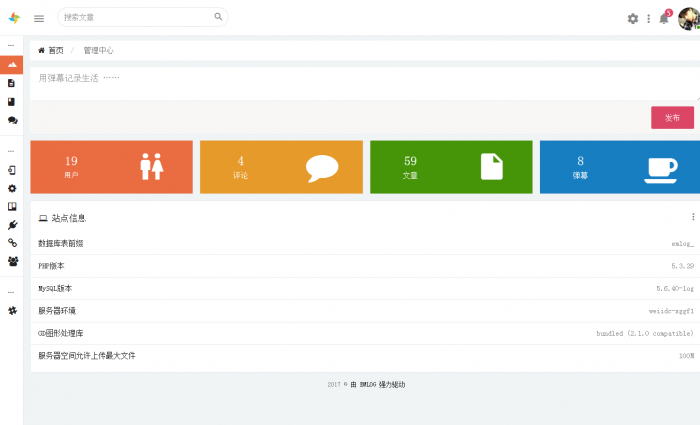Viewport: 700px width, 425px height.
Task: Click the EMLOG colorful logo icon
Action: pos(13,18)
